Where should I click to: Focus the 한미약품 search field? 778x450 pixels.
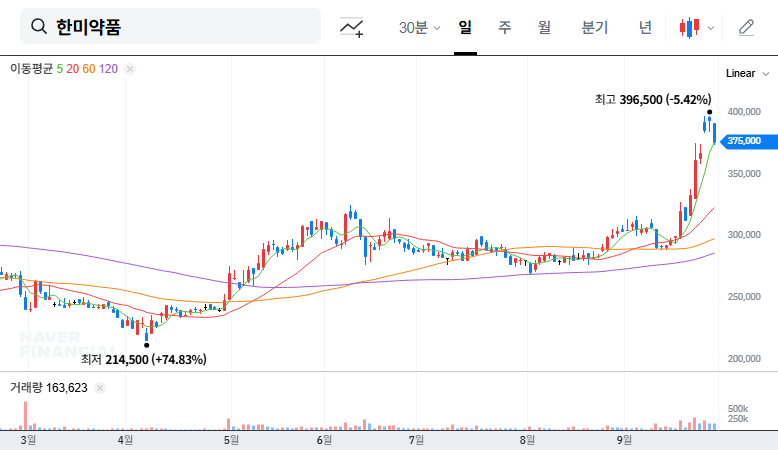[170, 26]
